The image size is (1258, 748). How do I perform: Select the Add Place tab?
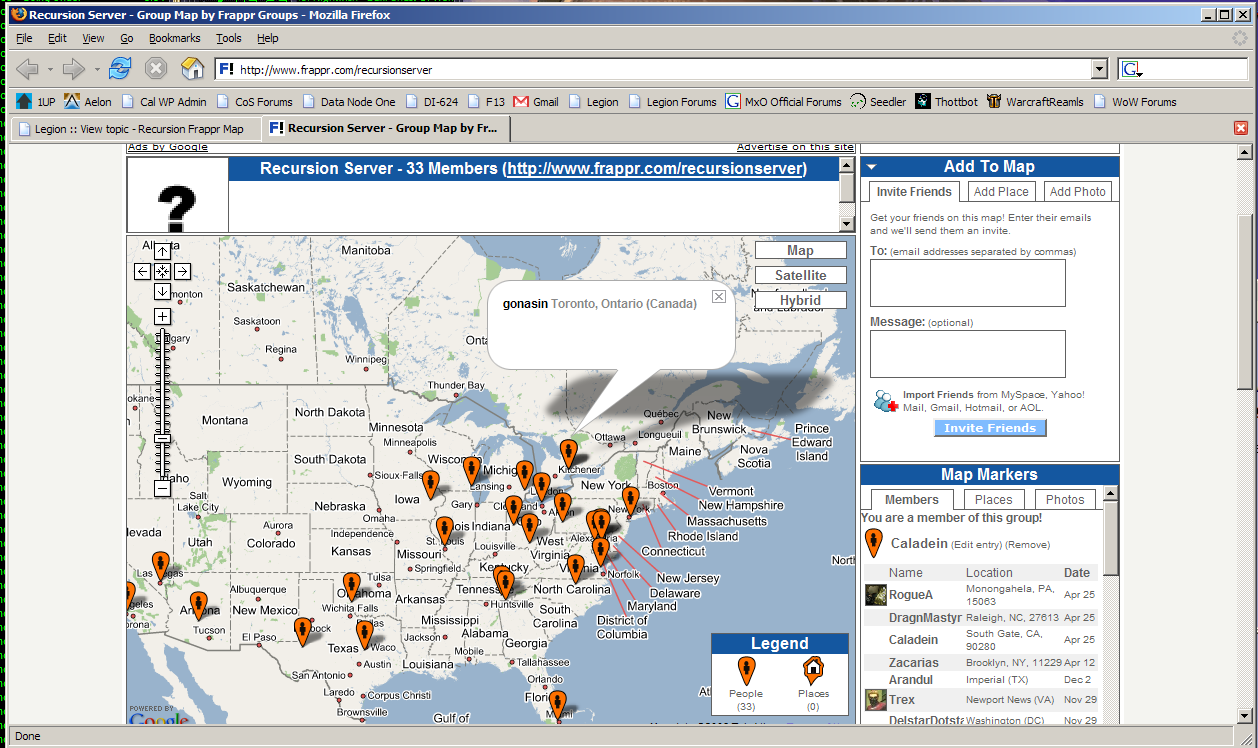(1001, 192)
